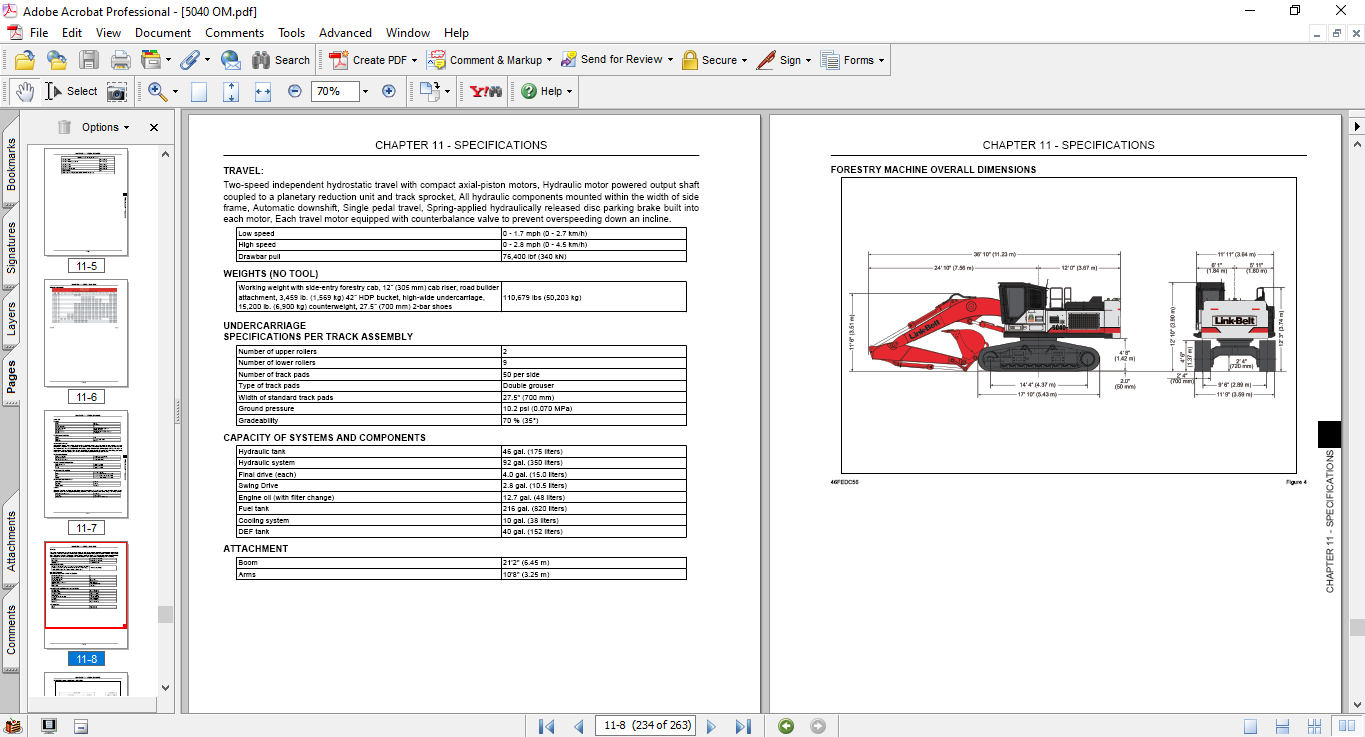
Task: Go to the last page icon
Action: (x=743, y=726)
